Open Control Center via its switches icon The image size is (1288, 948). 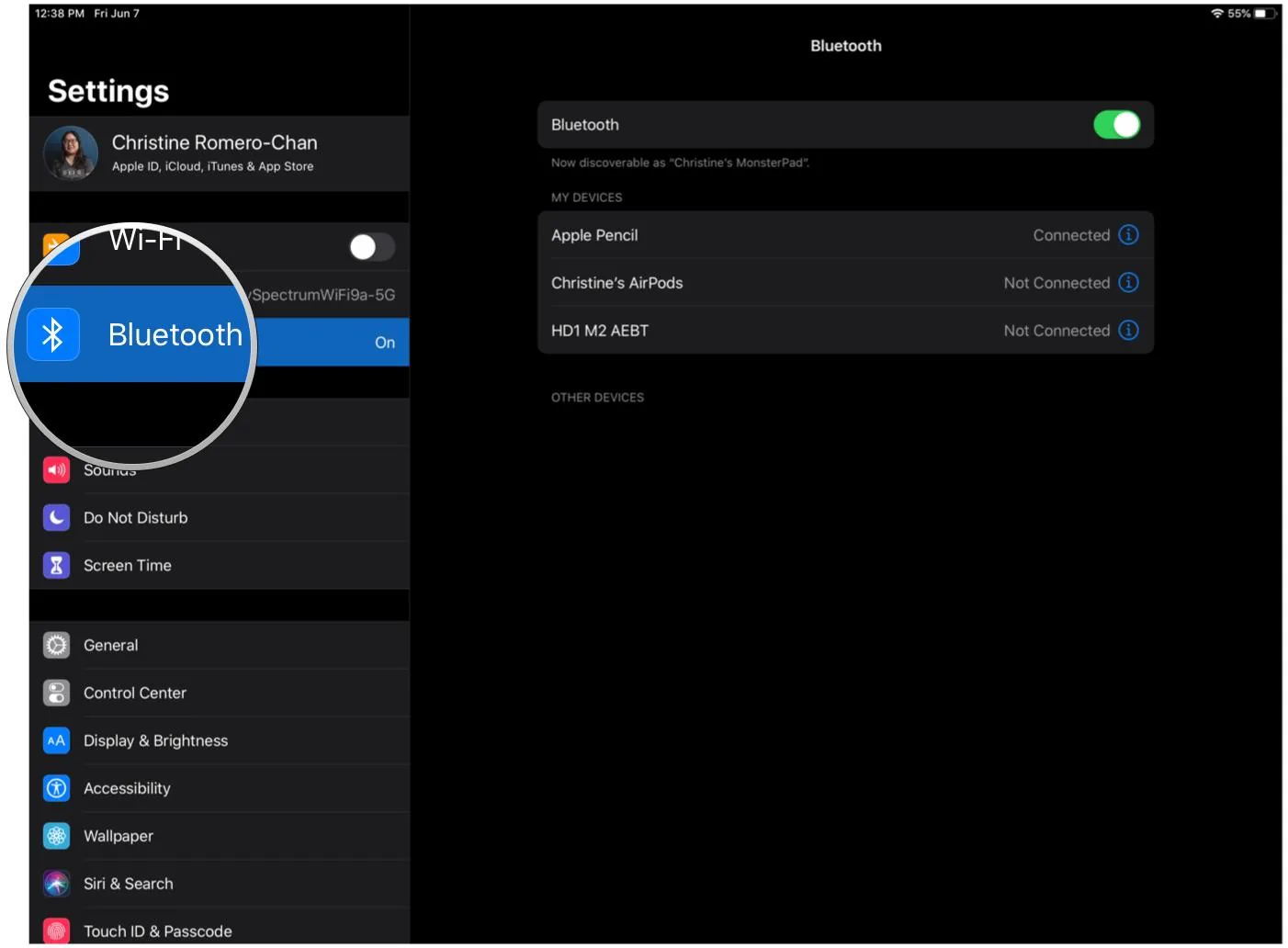tap(56, 693)
